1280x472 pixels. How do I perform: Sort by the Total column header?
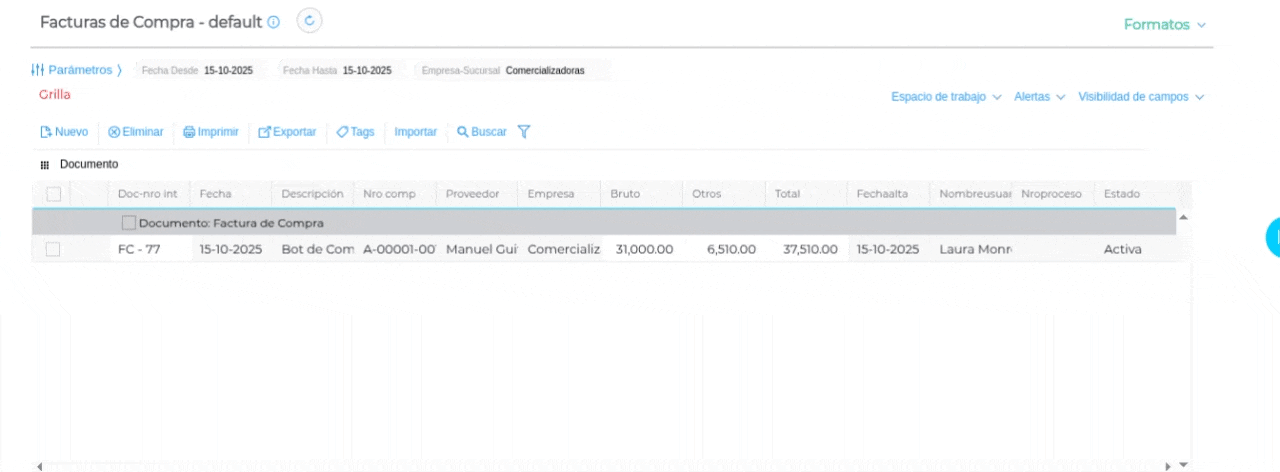tap(787, 194)
